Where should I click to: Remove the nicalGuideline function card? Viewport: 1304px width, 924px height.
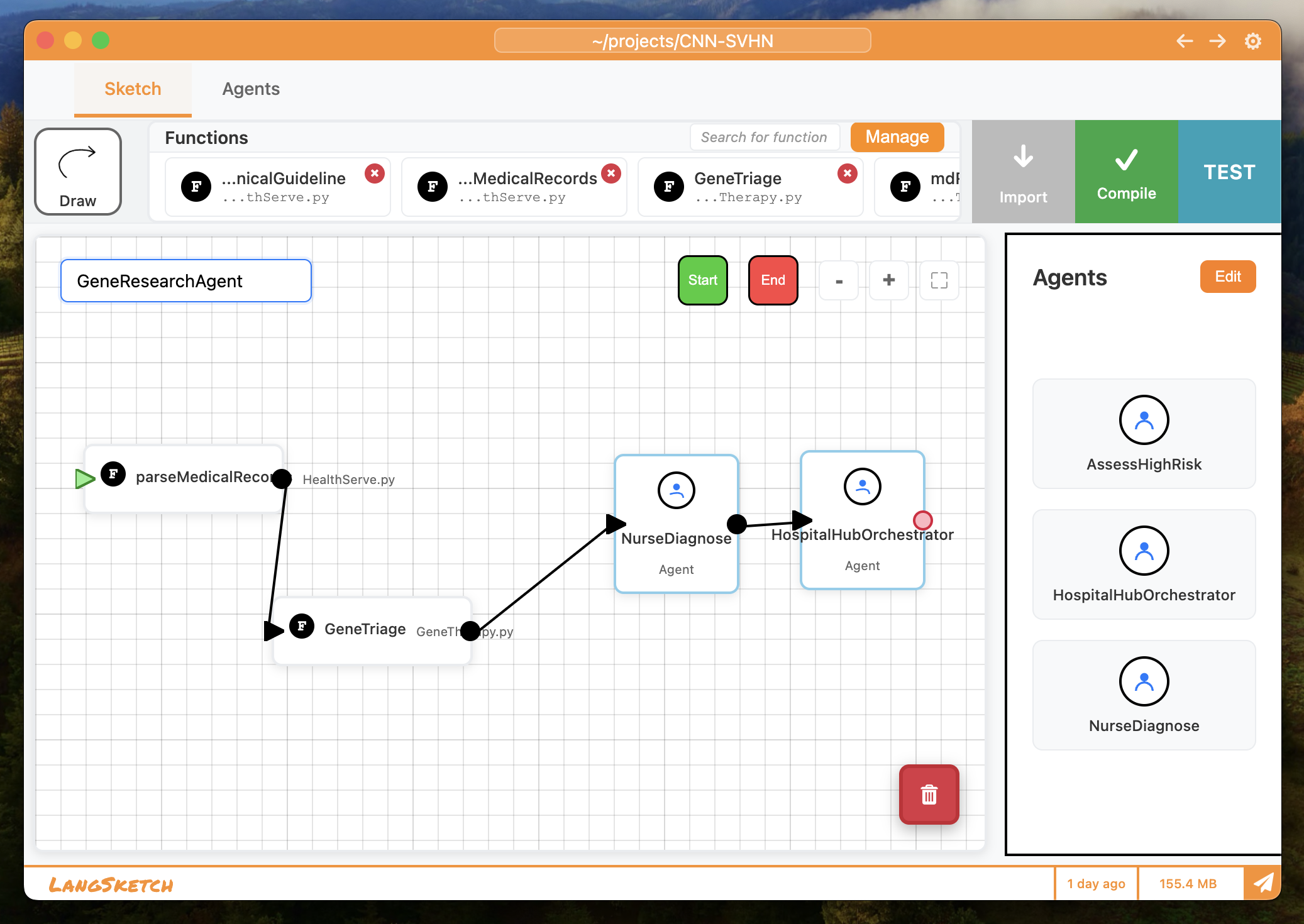375,173
